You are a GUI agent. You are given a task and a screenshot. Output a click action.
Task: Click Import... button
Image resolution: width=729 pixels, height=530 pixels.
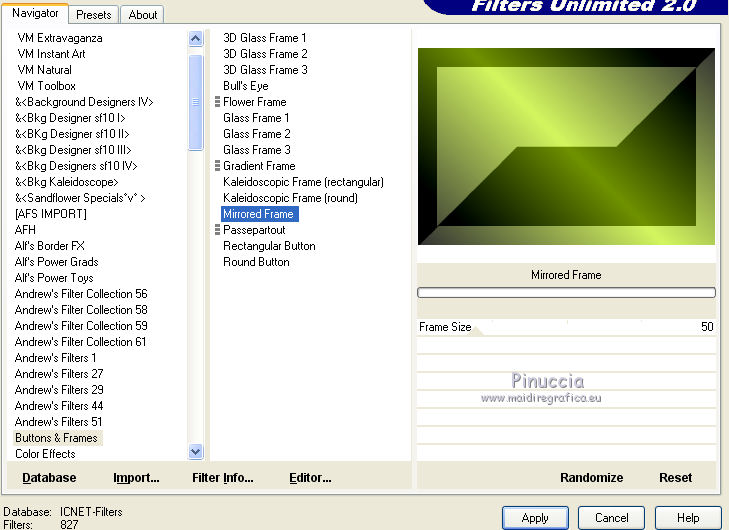pos(136,477)
